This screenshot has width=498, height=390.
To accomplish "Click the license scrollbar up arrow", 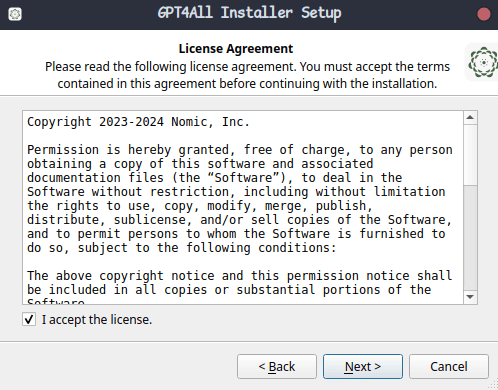I will (x=470, y=117).
